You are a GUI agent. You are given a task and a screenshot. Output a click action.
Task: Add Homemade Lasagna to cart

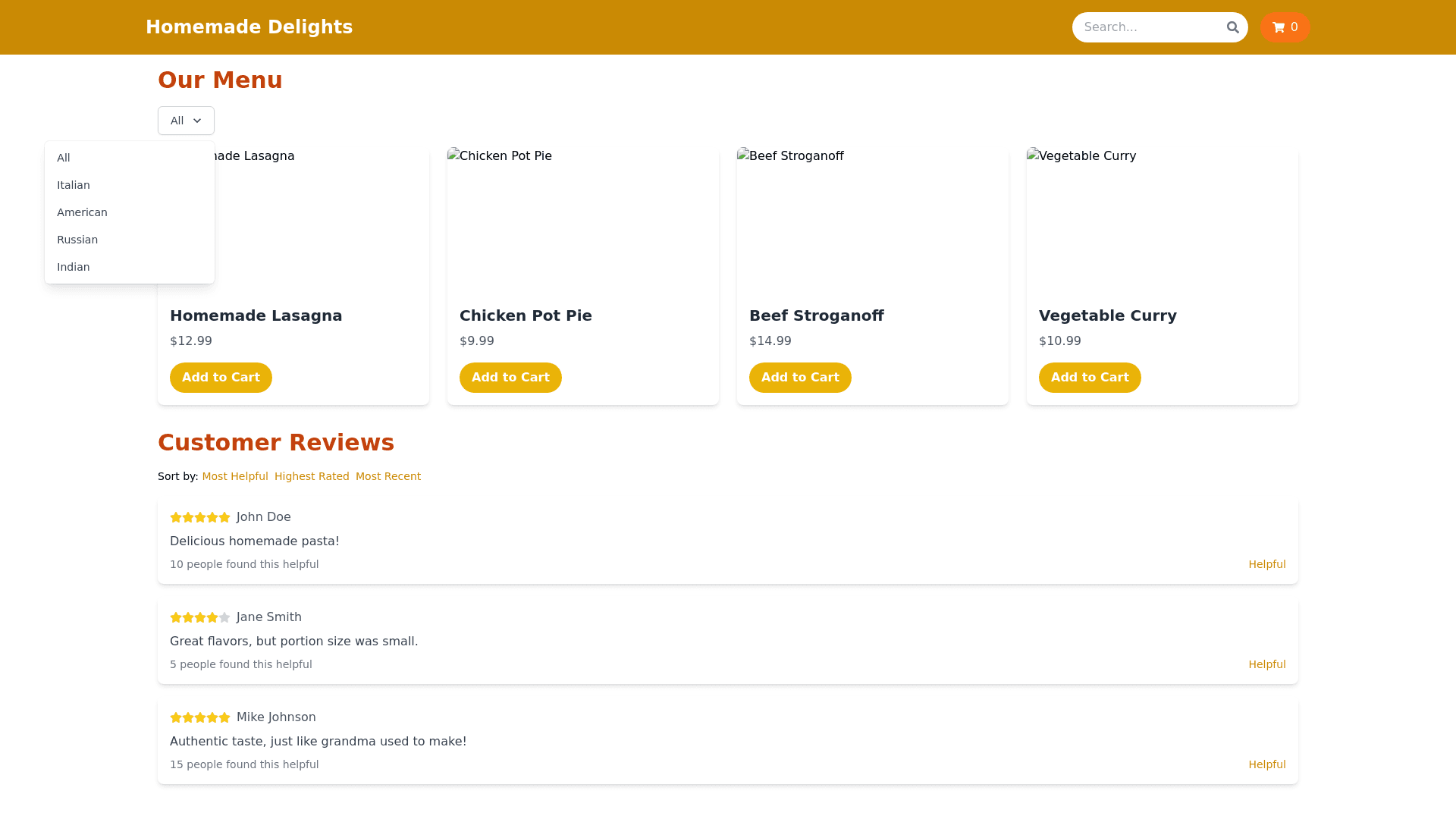tap(221, 378)
